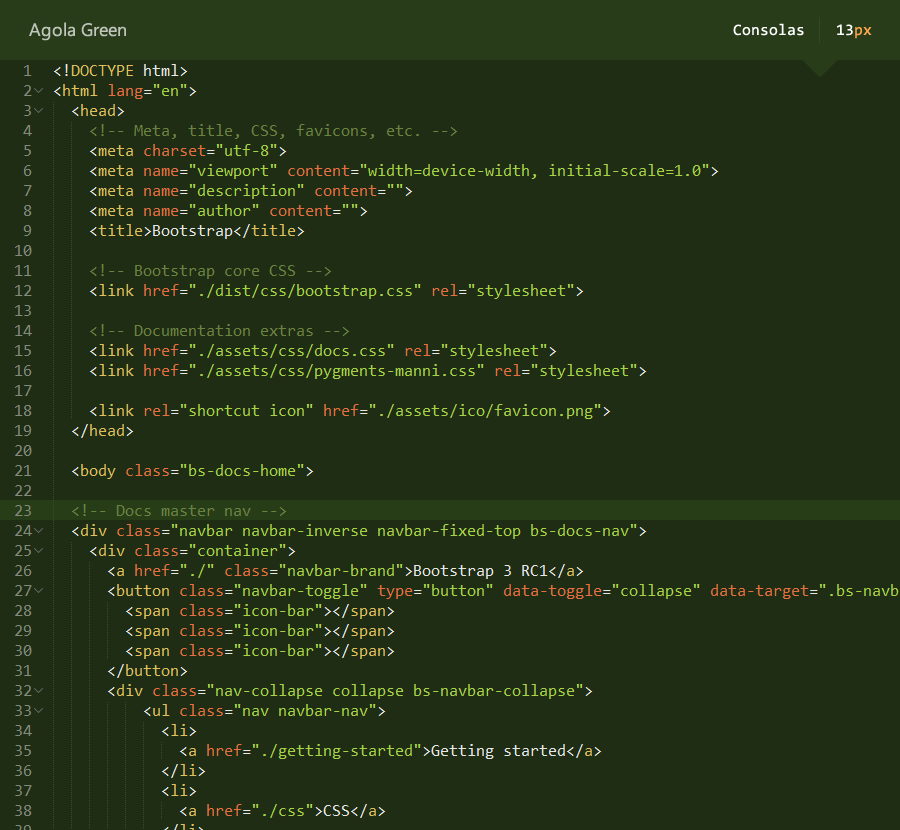Click line number 38 in the gutter
This screenshot has width=900, height=830.
coord(23,811)
